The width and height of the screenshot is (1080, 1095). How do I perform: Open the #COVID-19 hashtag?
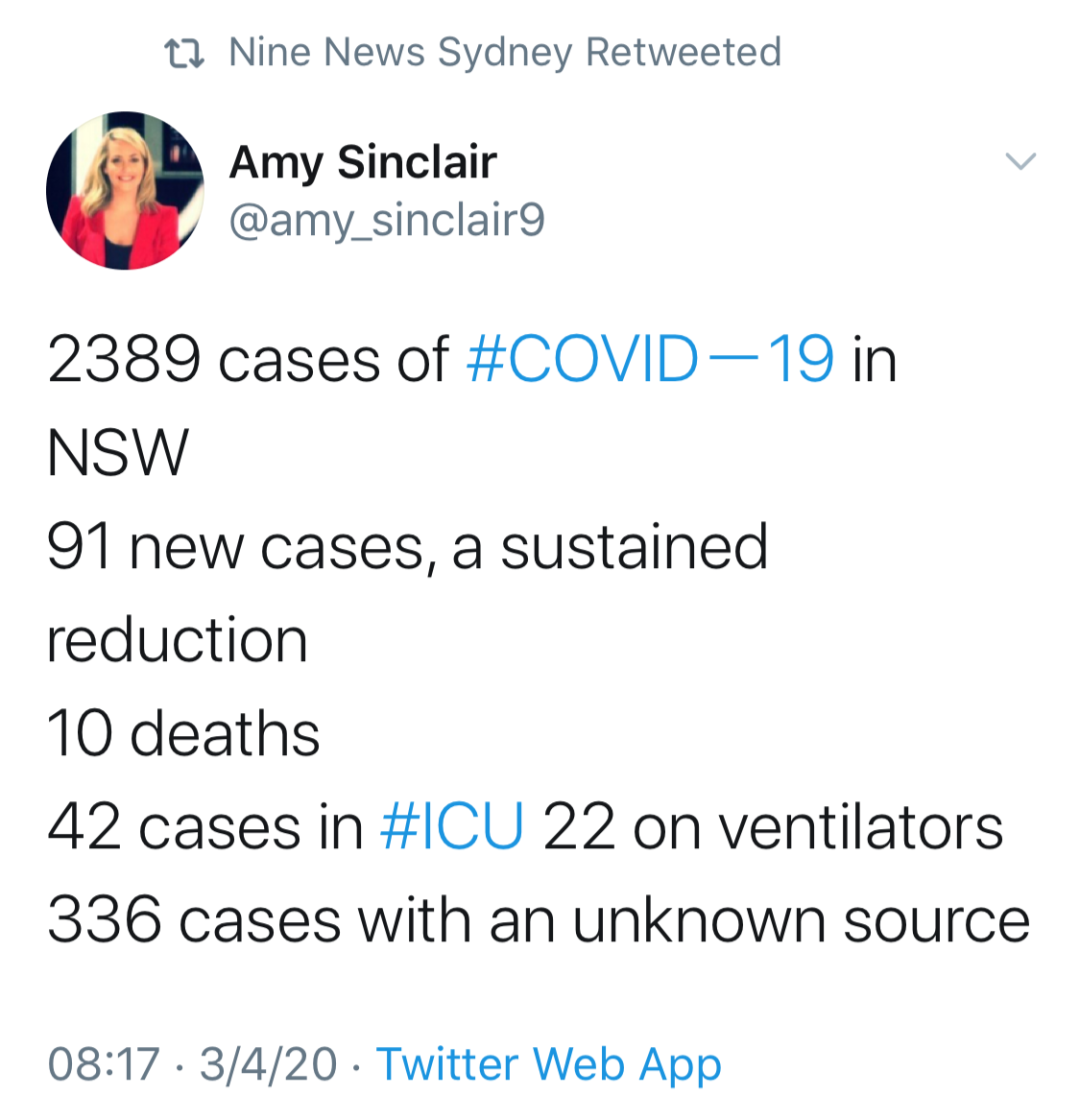click(650, 359)
